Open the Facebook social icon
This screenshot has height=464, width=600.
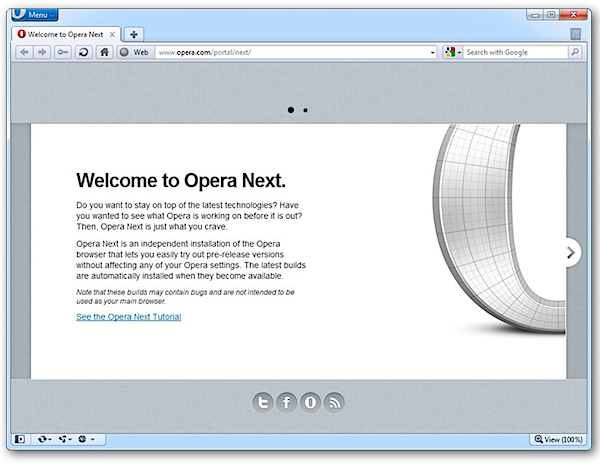[x=287, y=402]
